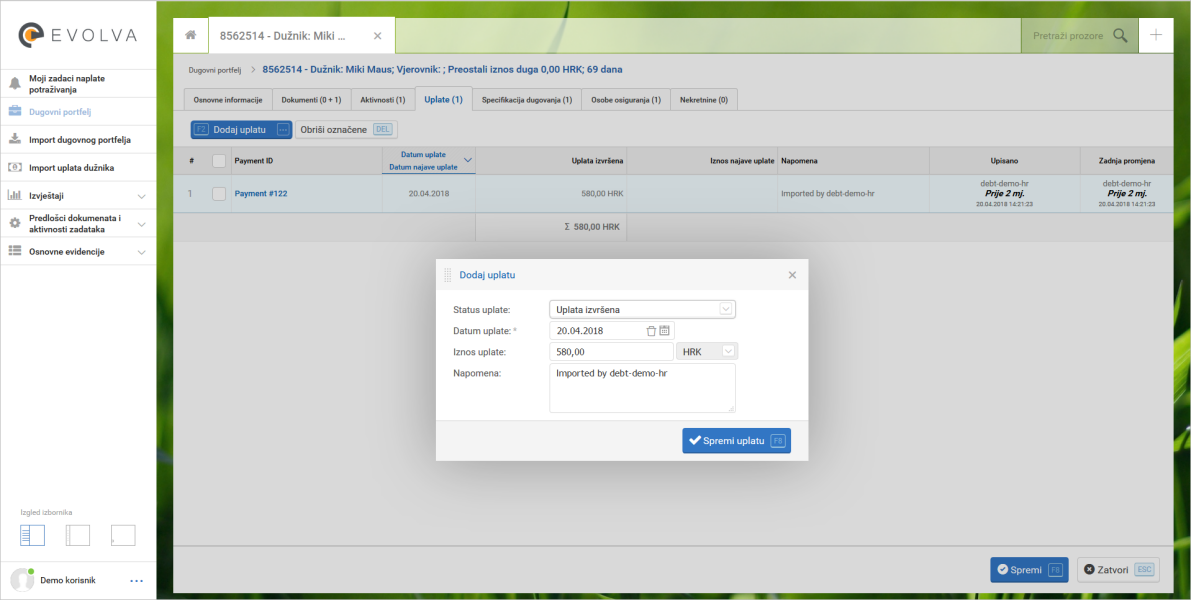1191x600 pixels.
Task: Open the calendar picker for Datum uplate
Action: [665, 330]
